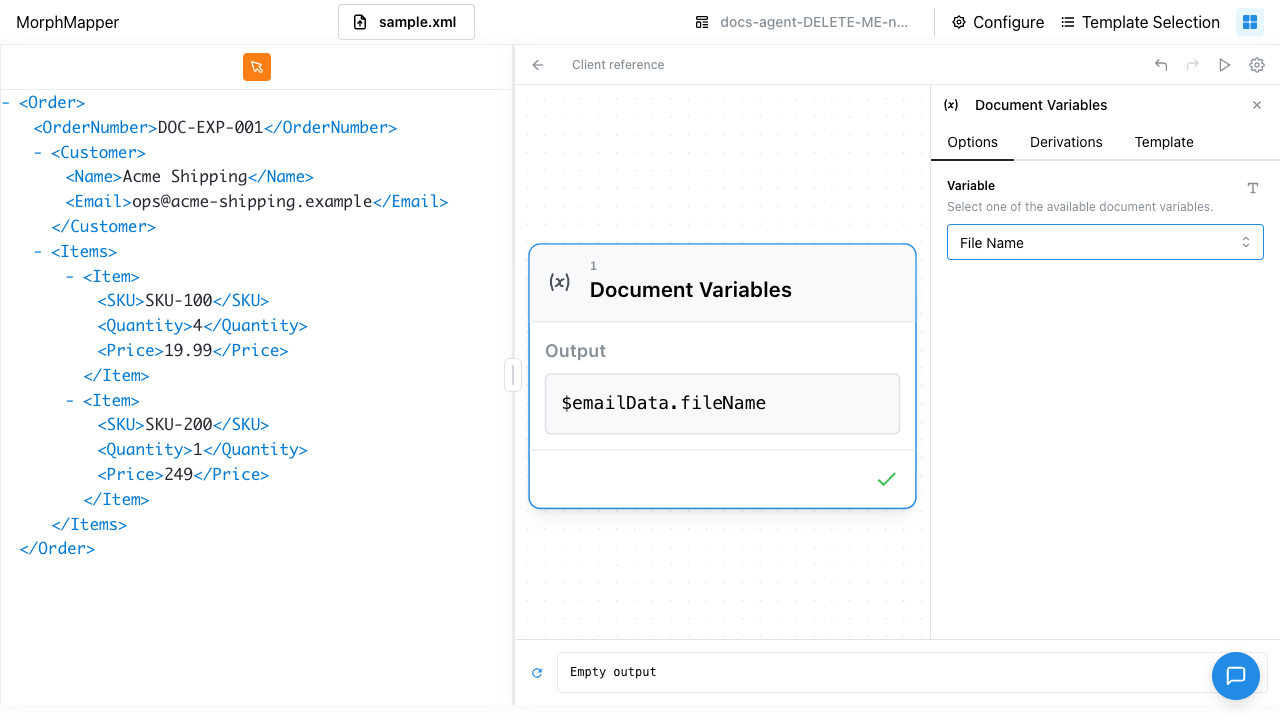1280x720 pixels.
Task: Collapse the Order XML element
Action: click(7, 103)
